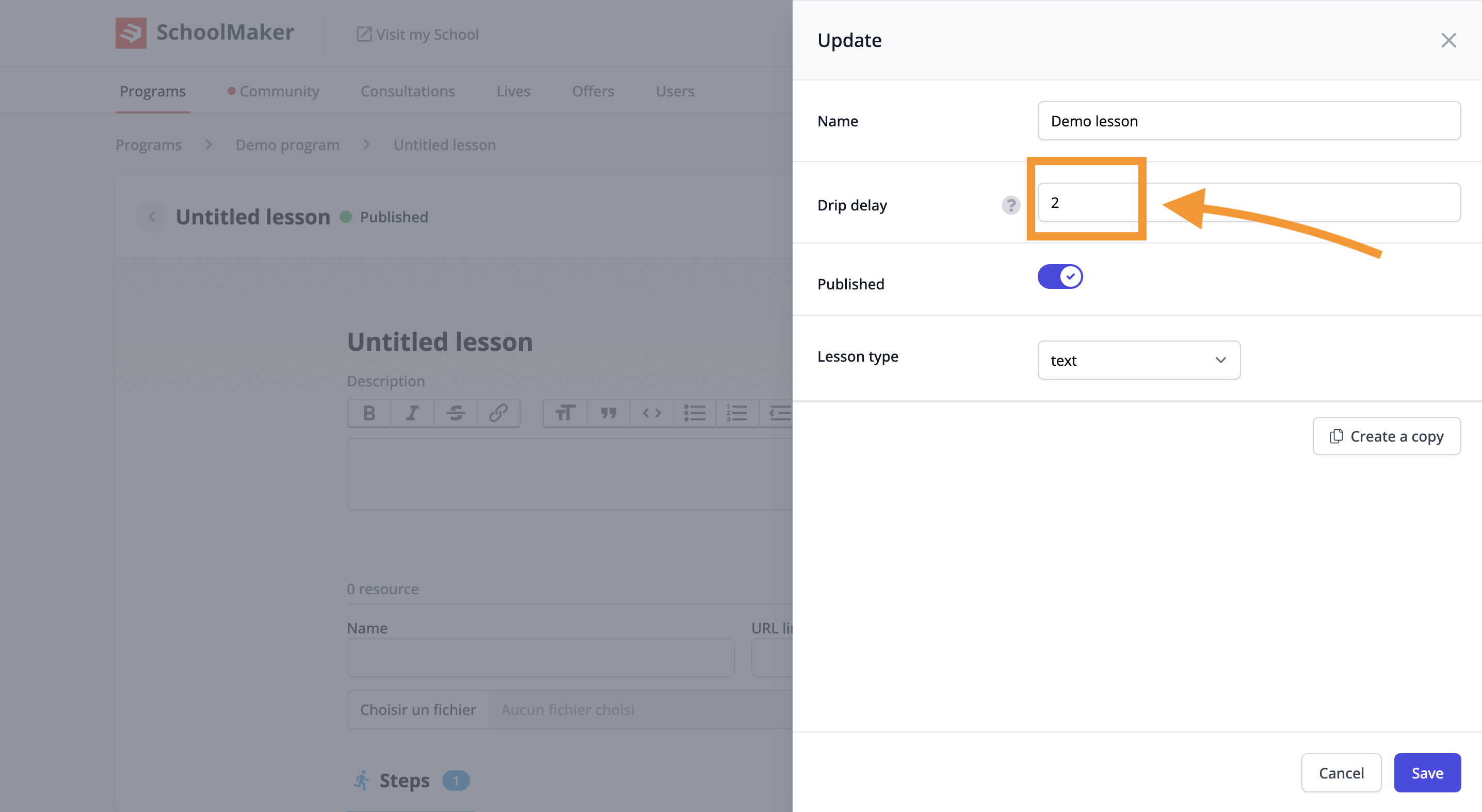Image resolution: width=1482 pixels, height=812 pixels.
Task: Click Choisir un fichier button
Action: click(x=417, y=709)
